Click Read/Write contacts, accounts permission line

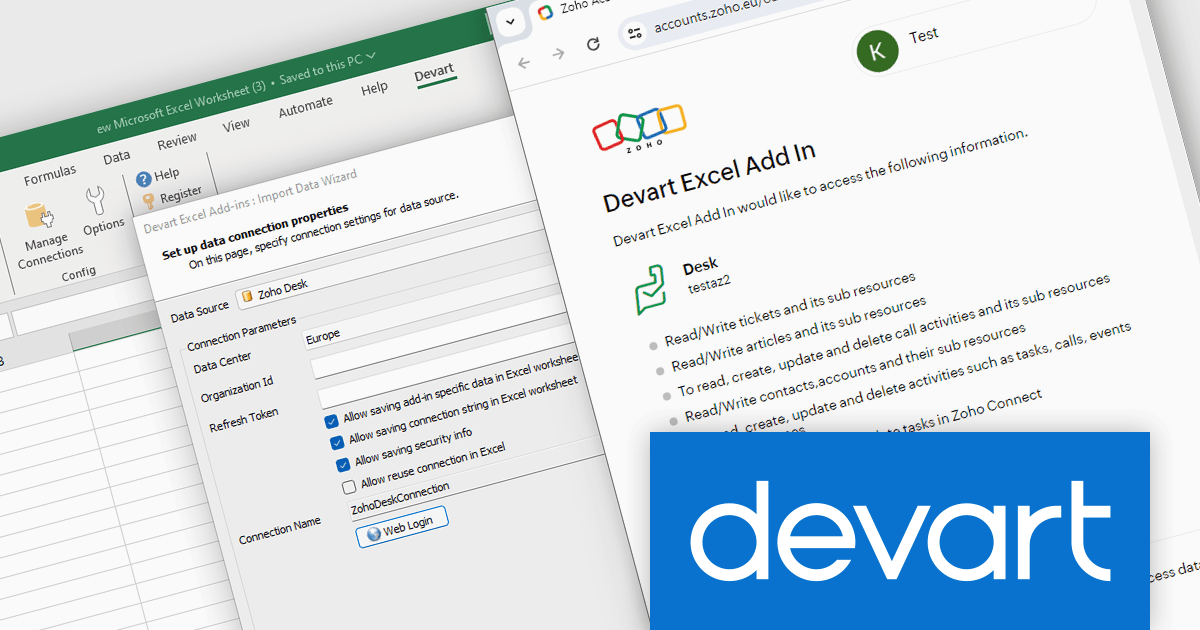pyautogui.click(x=855, y=372)
